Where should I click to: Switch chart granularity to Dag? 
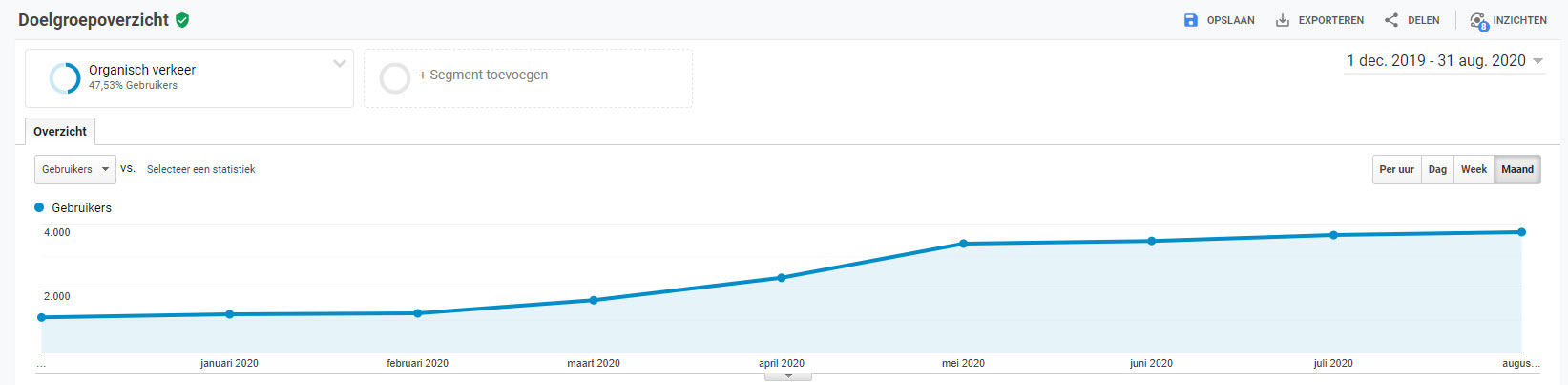coord(1437,169)
